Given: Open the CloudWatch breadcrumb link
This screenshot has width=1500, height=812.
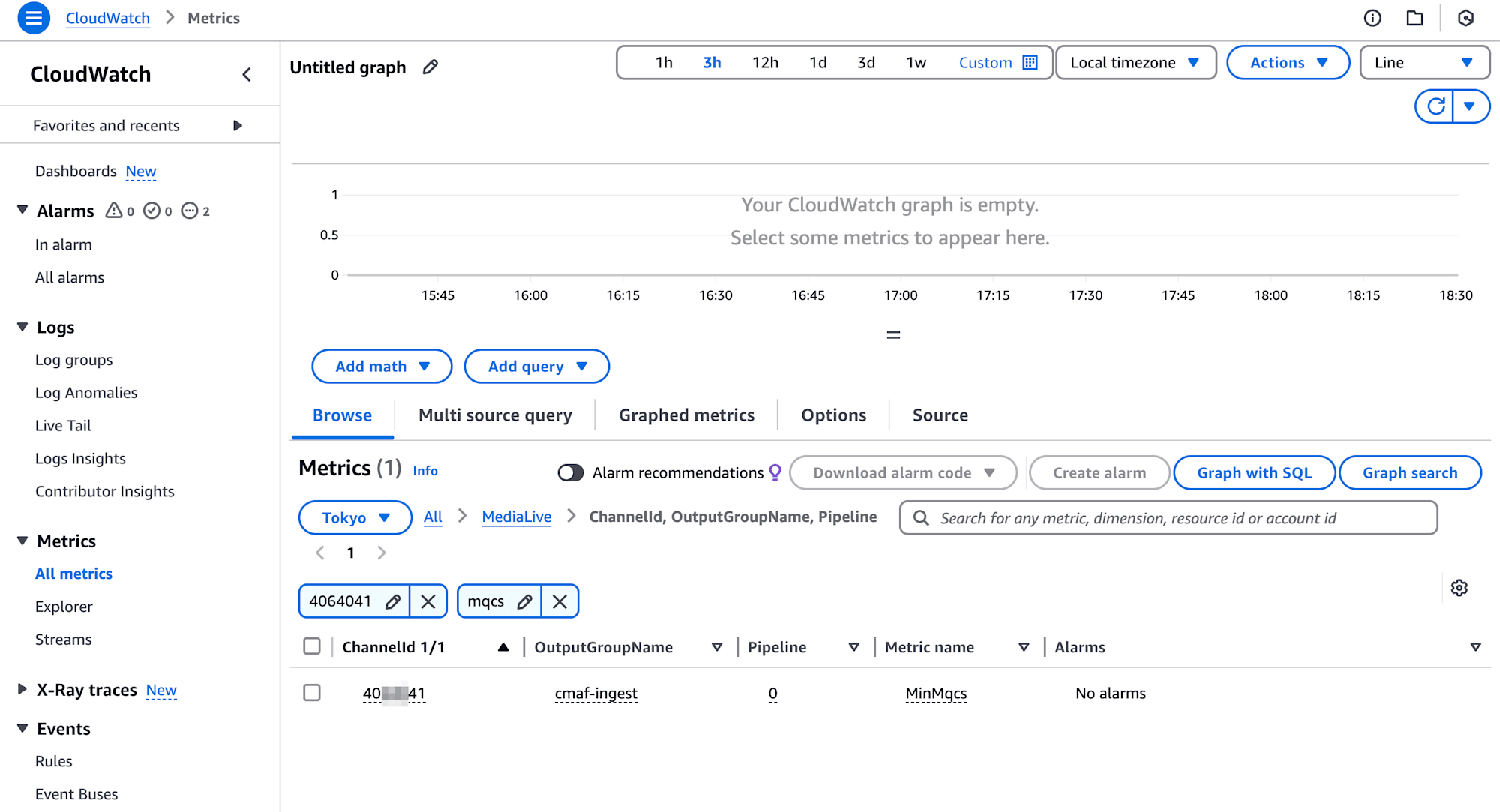Looking at the screenshot, I should (x=108, y=18).
